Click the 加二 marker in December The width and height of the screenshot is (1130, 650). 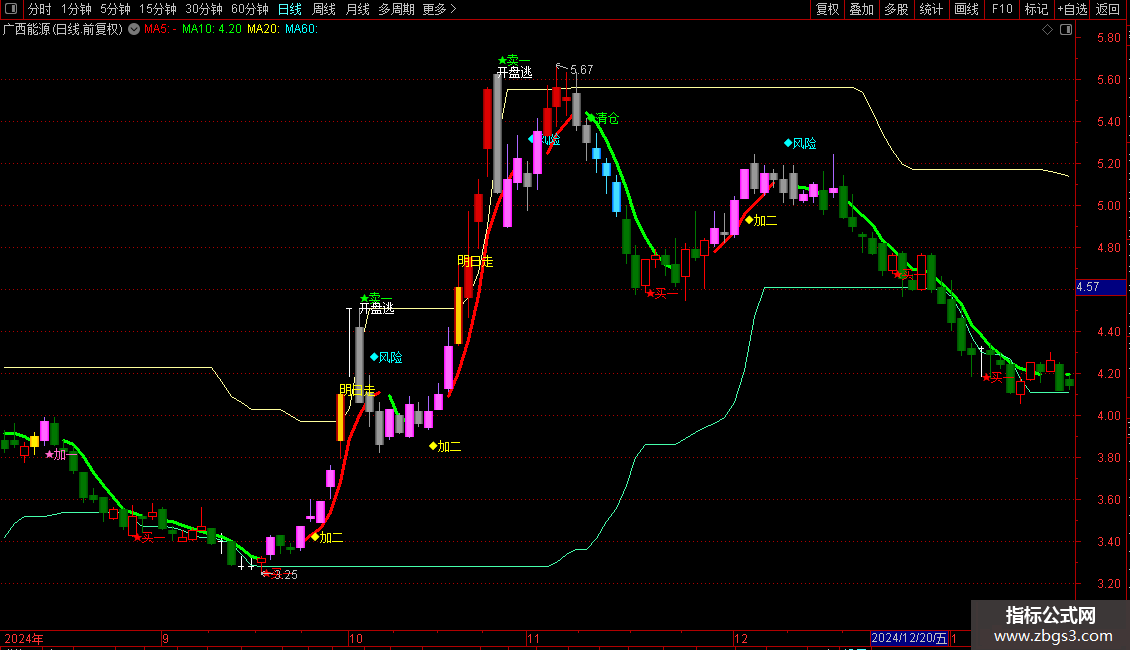tap(761, 221)
